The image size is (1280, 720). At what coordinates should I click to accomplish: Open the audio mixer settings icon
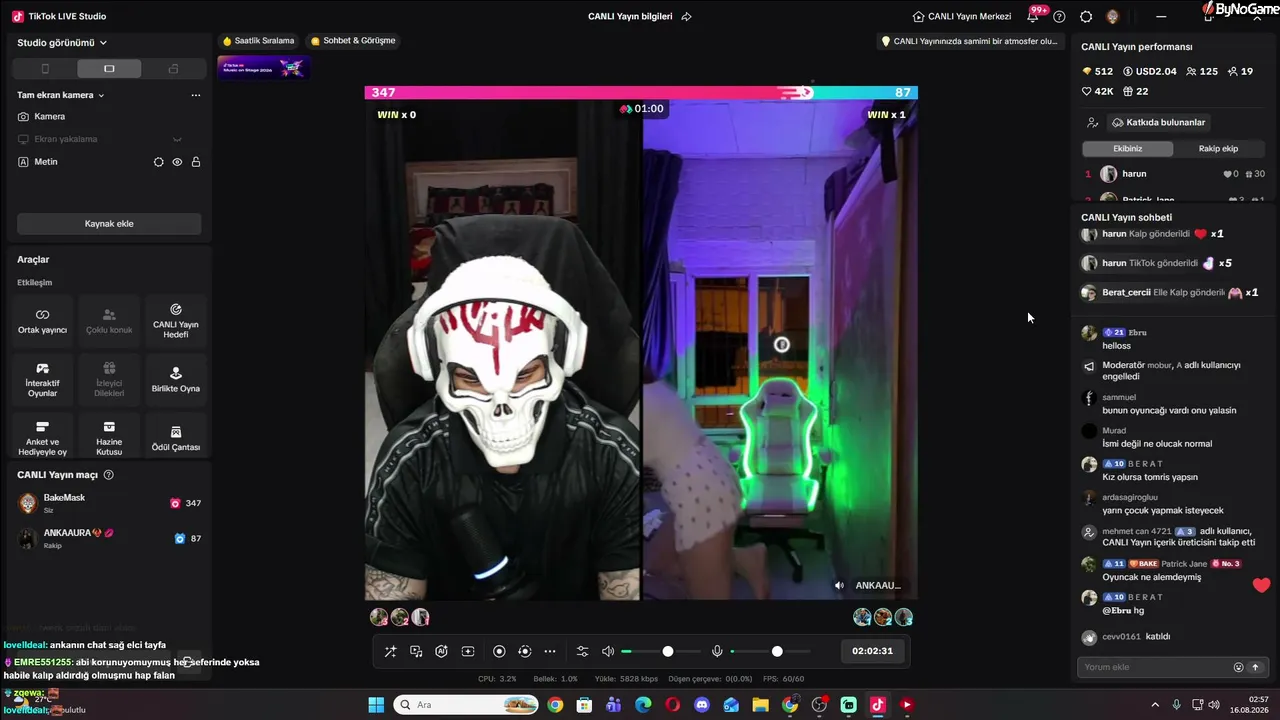point(583,651)
